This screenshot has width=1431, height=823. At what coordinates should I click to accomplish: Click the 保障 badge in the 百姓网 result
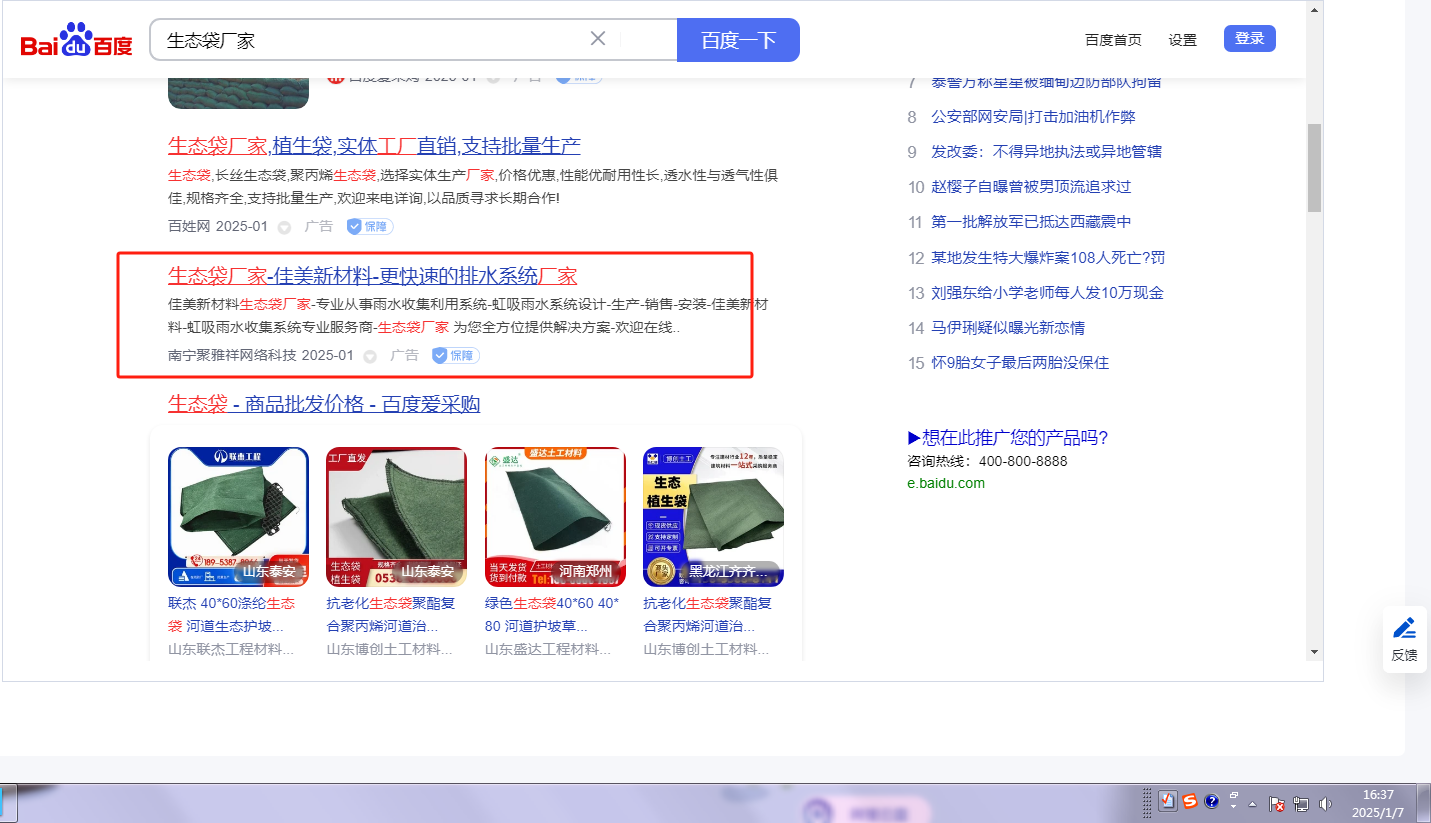(x=370, y=227)
